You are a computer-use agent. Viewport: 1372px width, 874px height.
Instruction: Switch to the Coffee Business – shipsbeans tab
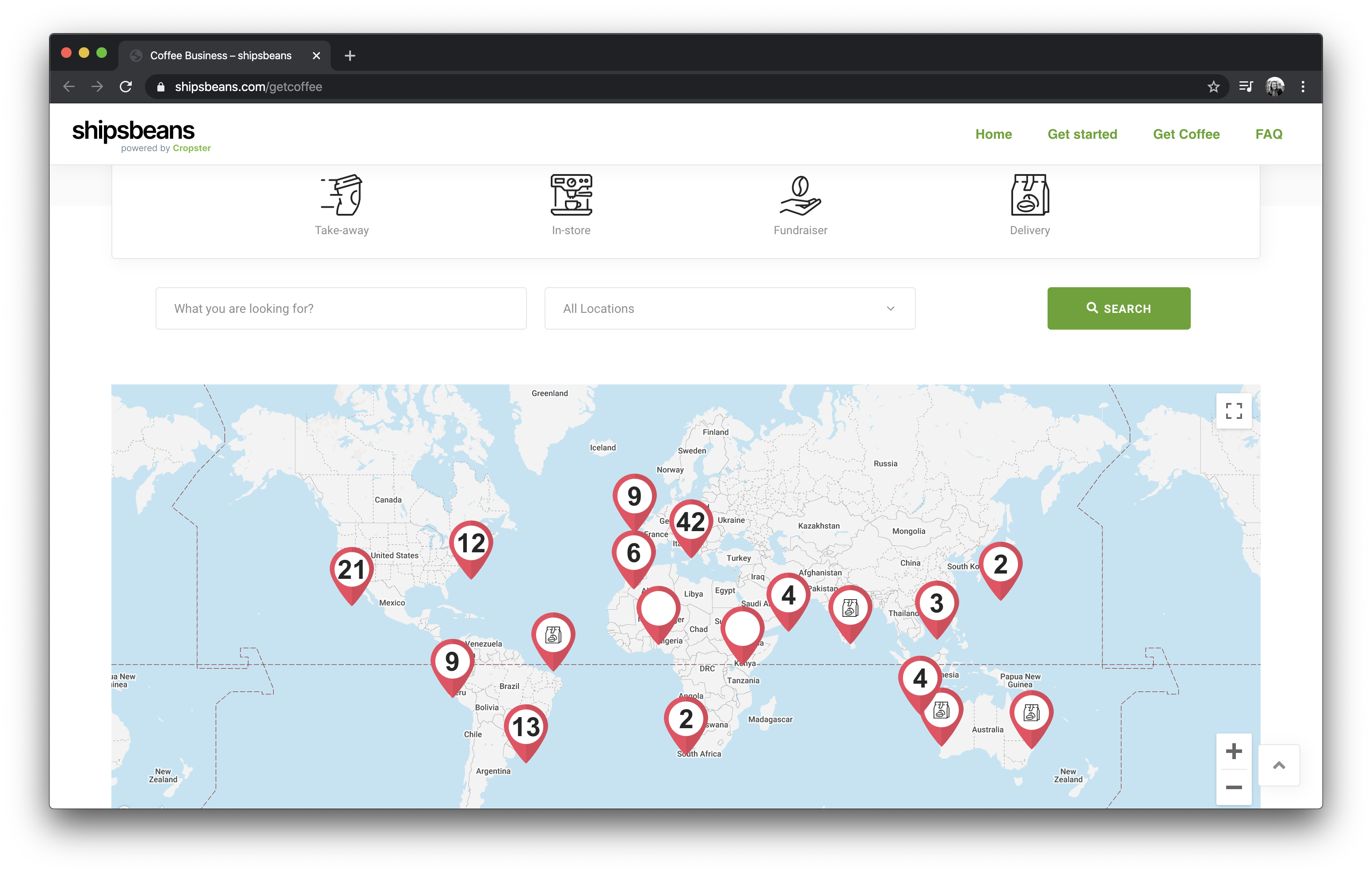[224, 55]
